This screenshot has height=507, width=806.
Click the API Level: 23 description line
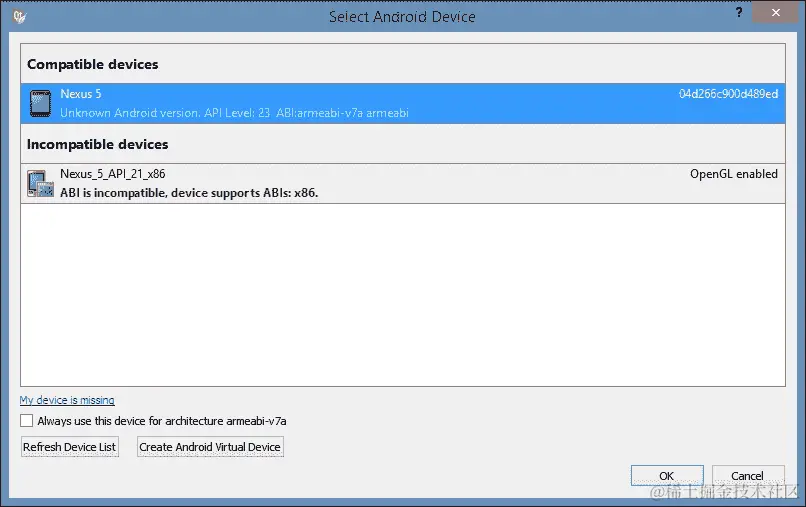234,113
